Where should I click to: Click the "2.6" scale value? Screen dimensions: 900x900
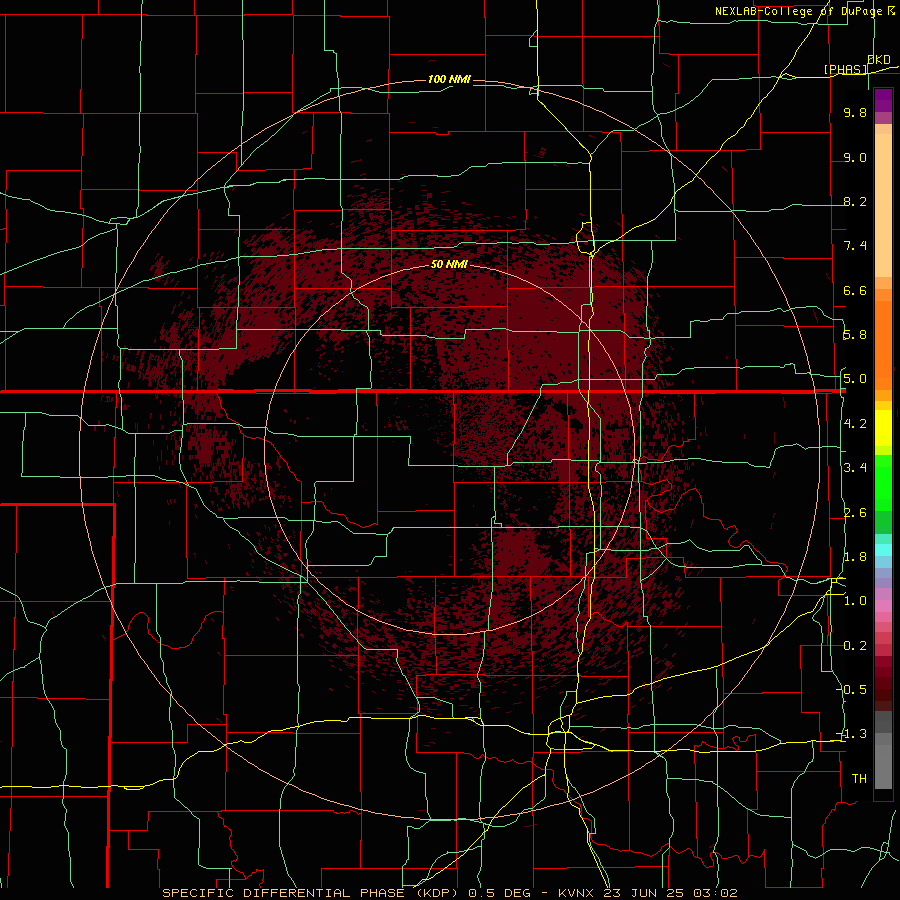pos(855,513)
